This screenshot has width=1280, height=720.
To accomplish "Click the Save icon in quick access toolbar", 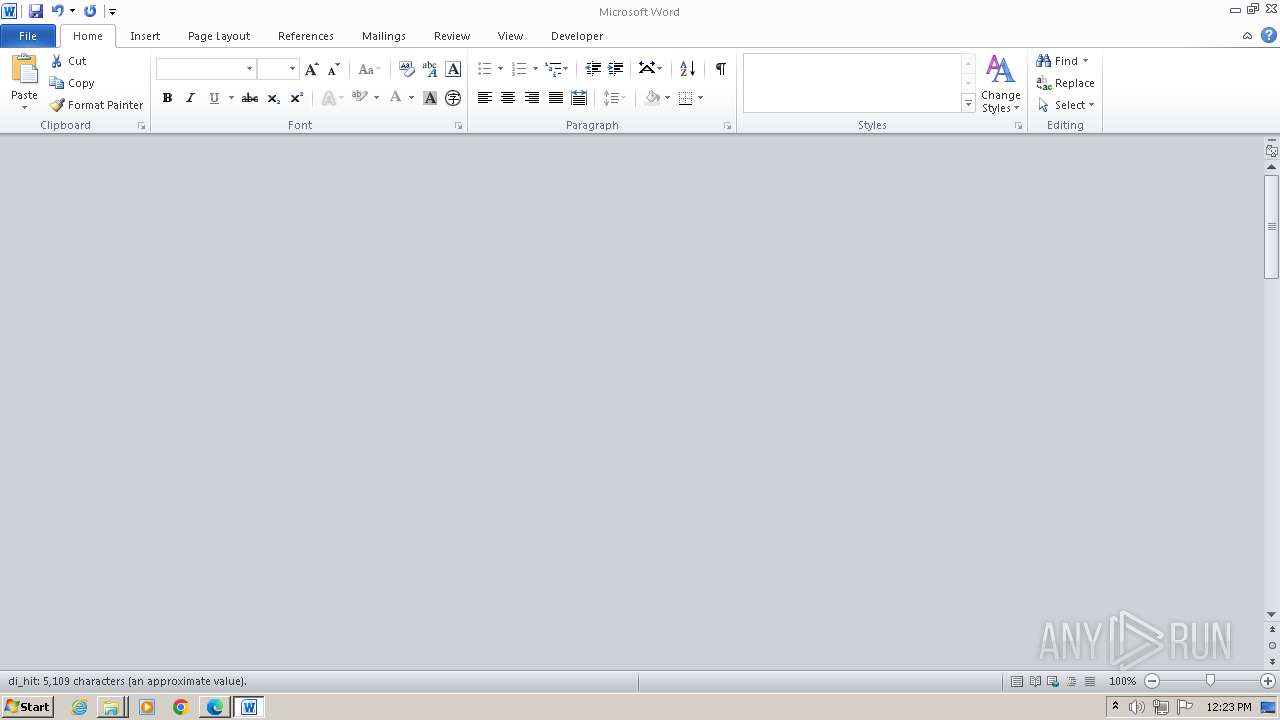I will coord(36,11).
